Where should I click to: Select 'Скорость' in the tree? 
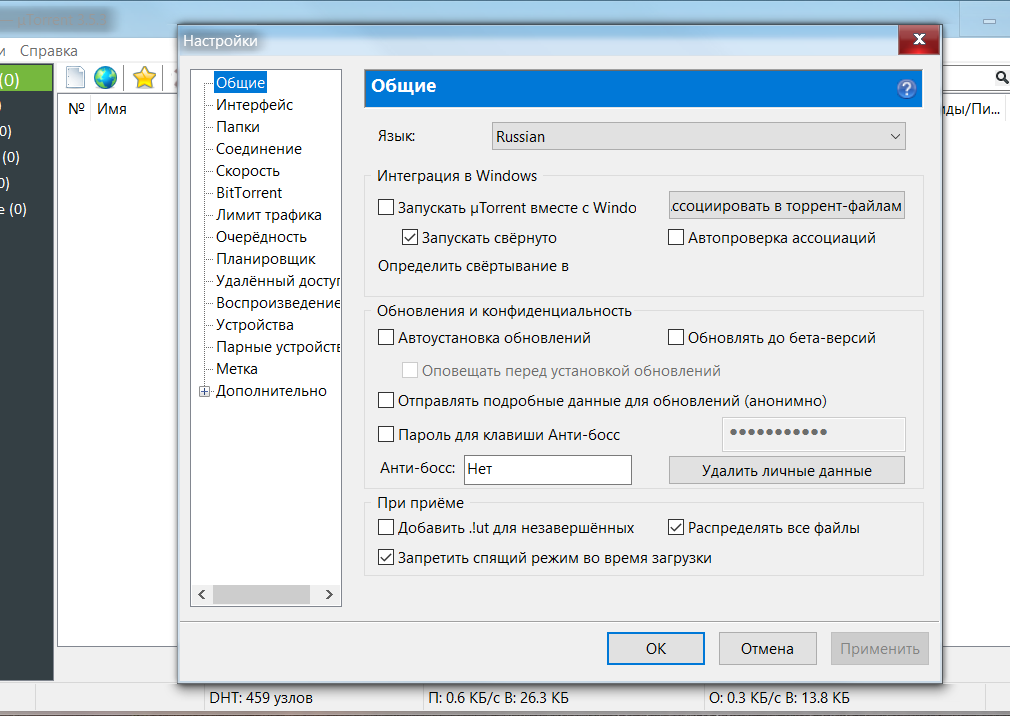pyautogui.click(x=247, y=171)
